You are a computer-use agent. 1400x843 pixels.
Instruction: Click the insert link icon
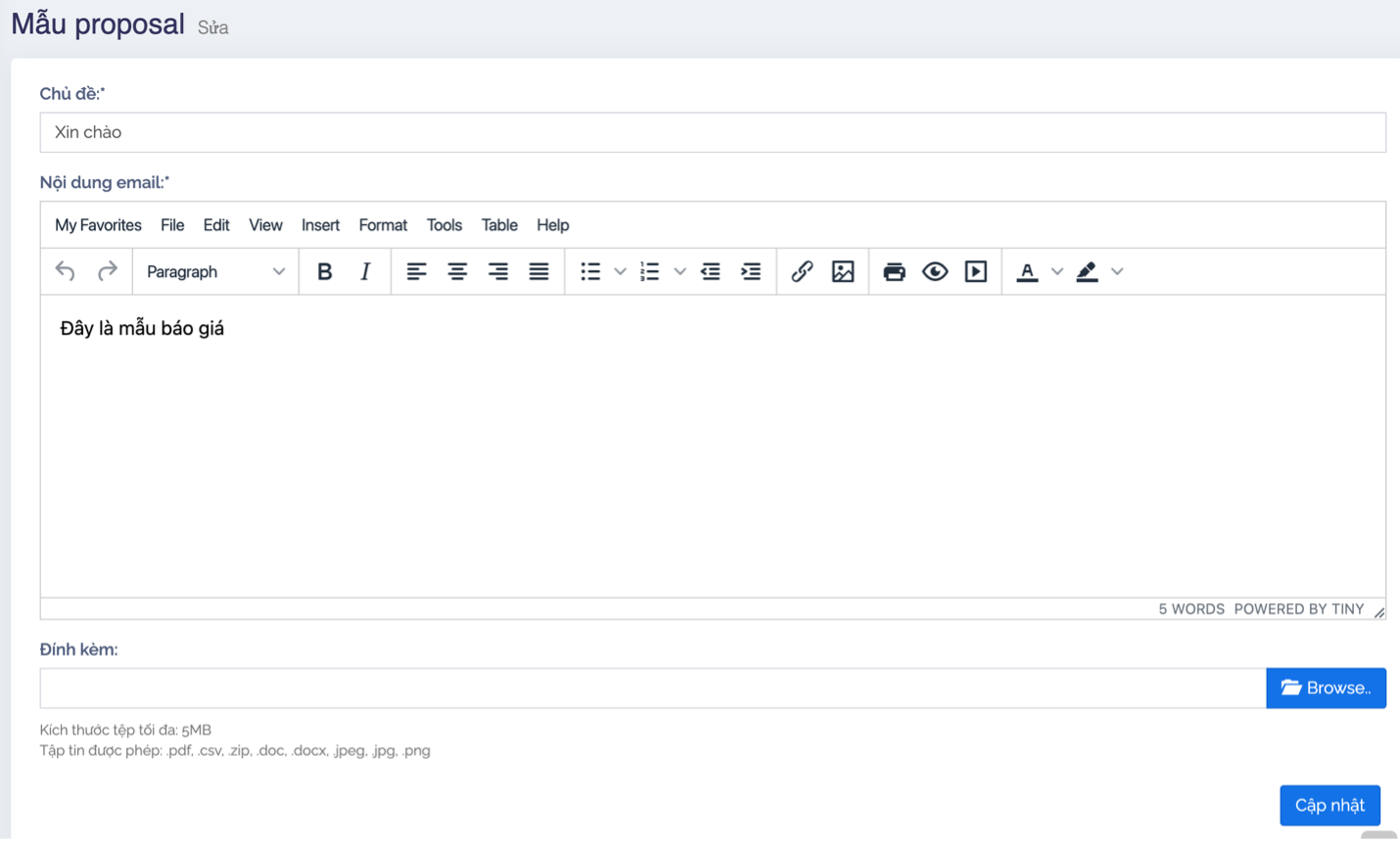coord(802,271)
